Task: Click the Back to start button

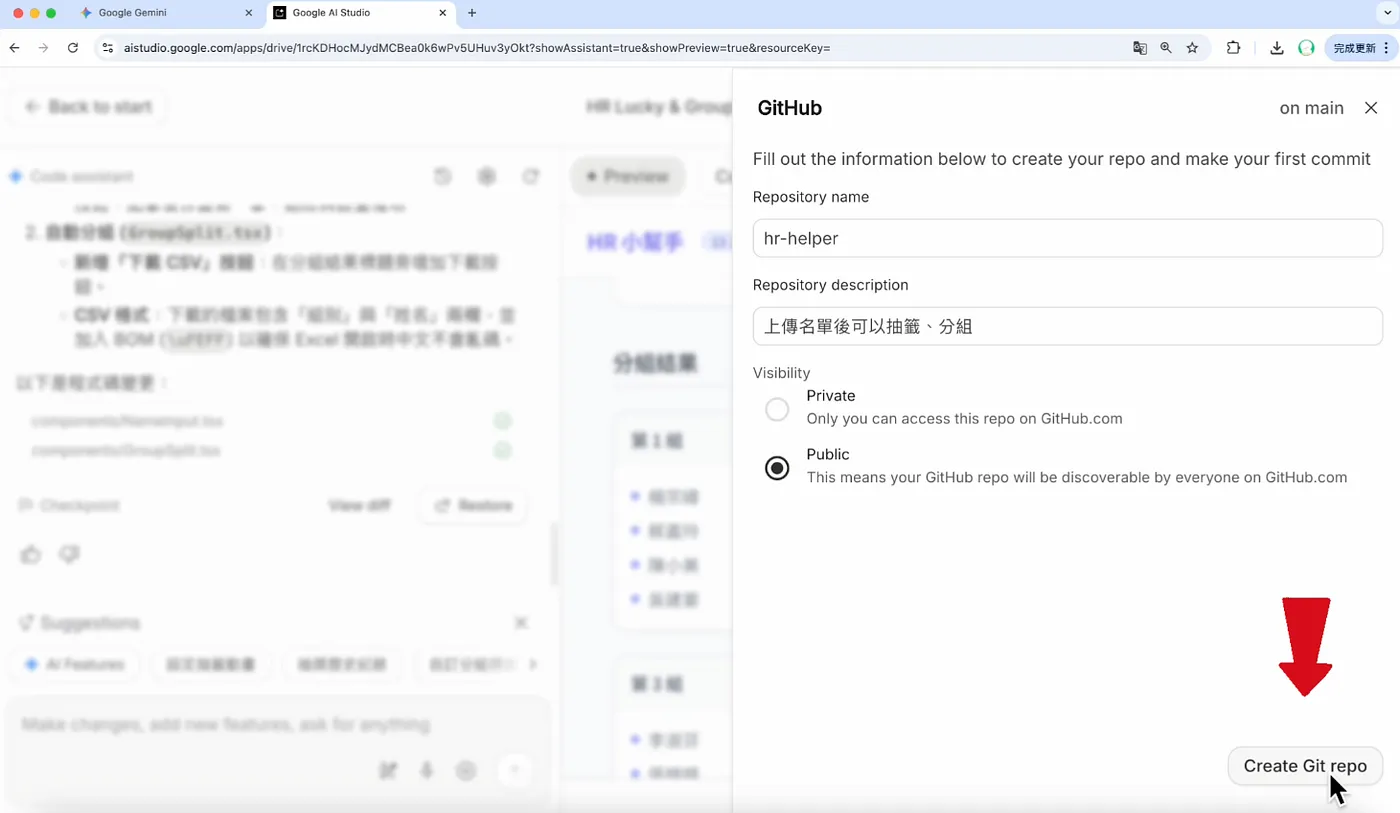Action: pyautogui.click(x=88, y=107)
